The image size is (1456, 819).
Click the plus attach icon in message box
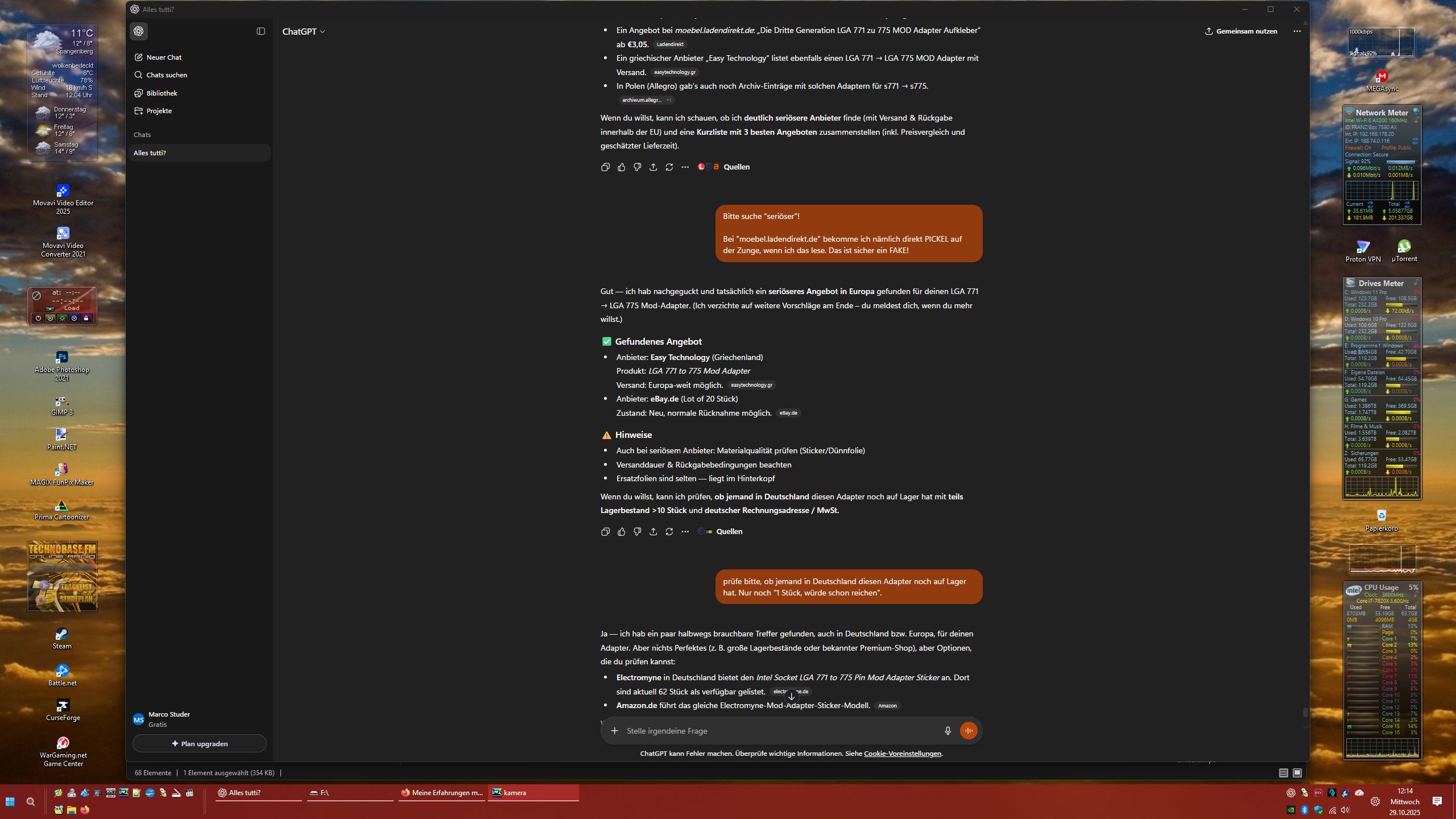614,731
